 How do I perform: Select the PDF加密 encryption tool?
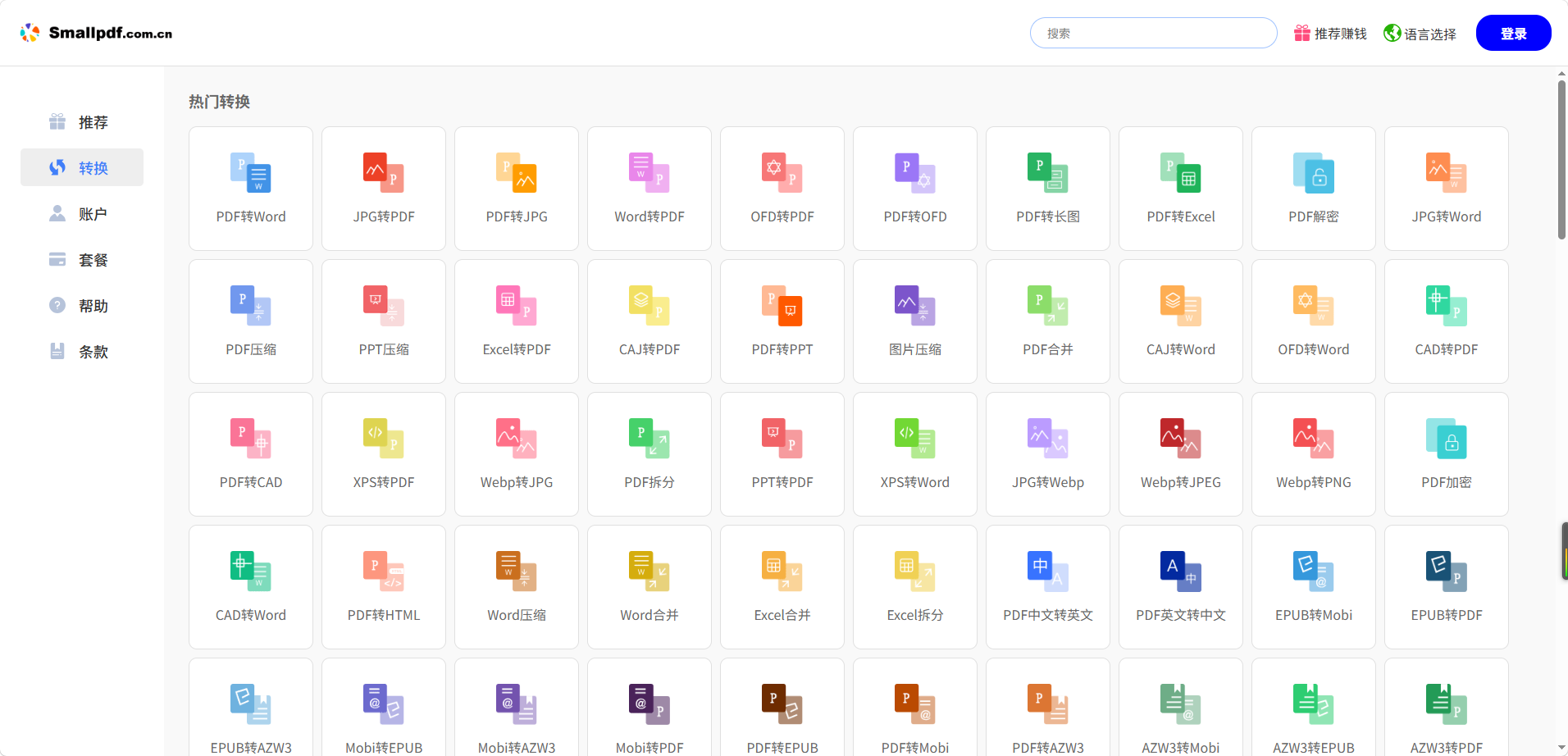[1446, 454]
